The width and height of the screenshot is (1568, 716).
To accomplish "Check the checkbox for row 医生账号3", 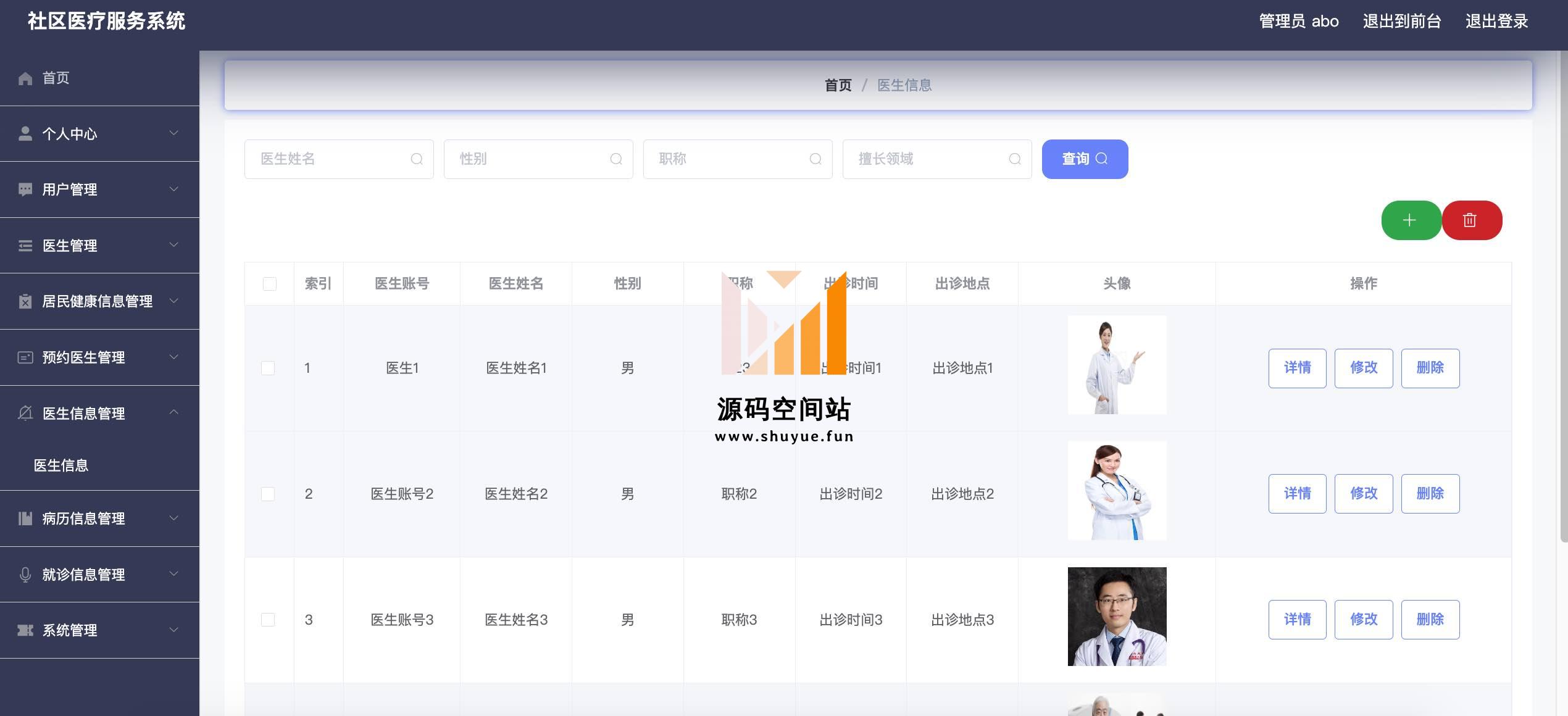I will pyautogui.click(x=268, y=620).
